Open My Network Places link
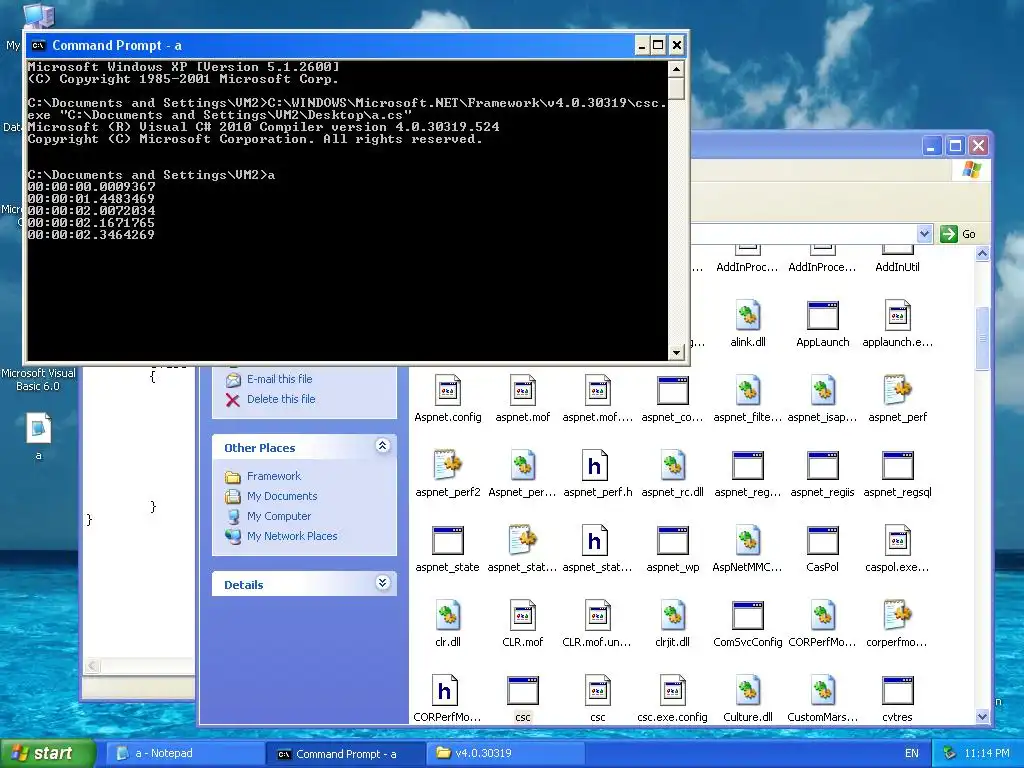This screenshot has height=768, width=1024. [x=292, y=536]
